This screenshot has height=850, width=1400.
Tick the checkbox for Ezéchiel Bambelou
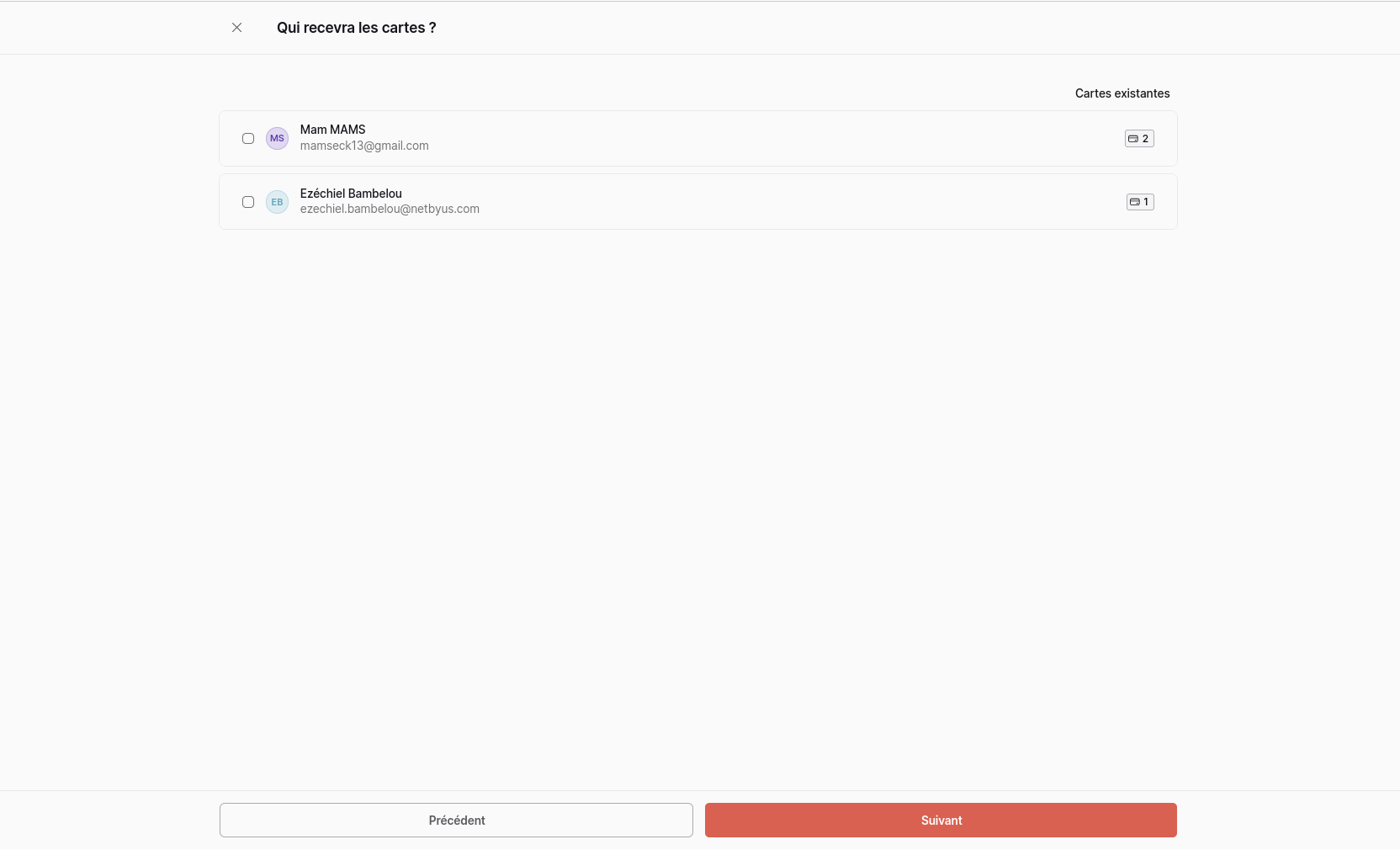tap(248, 202)
